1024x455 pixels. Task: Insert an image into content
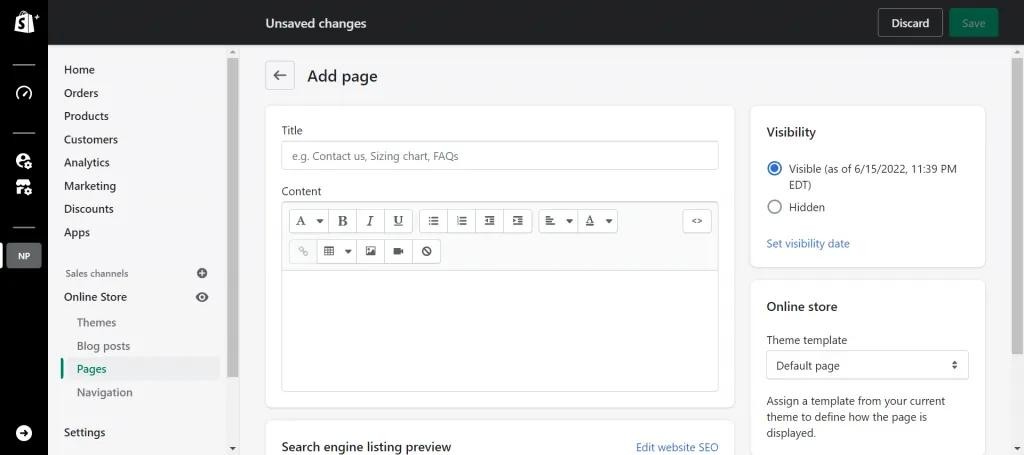(x=371, y=251)
